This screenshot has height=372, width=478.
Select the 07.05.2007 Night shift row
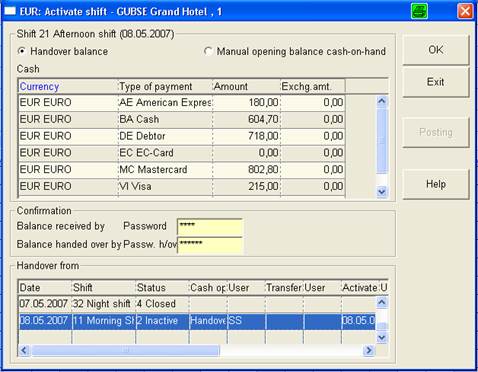(197, 304)
